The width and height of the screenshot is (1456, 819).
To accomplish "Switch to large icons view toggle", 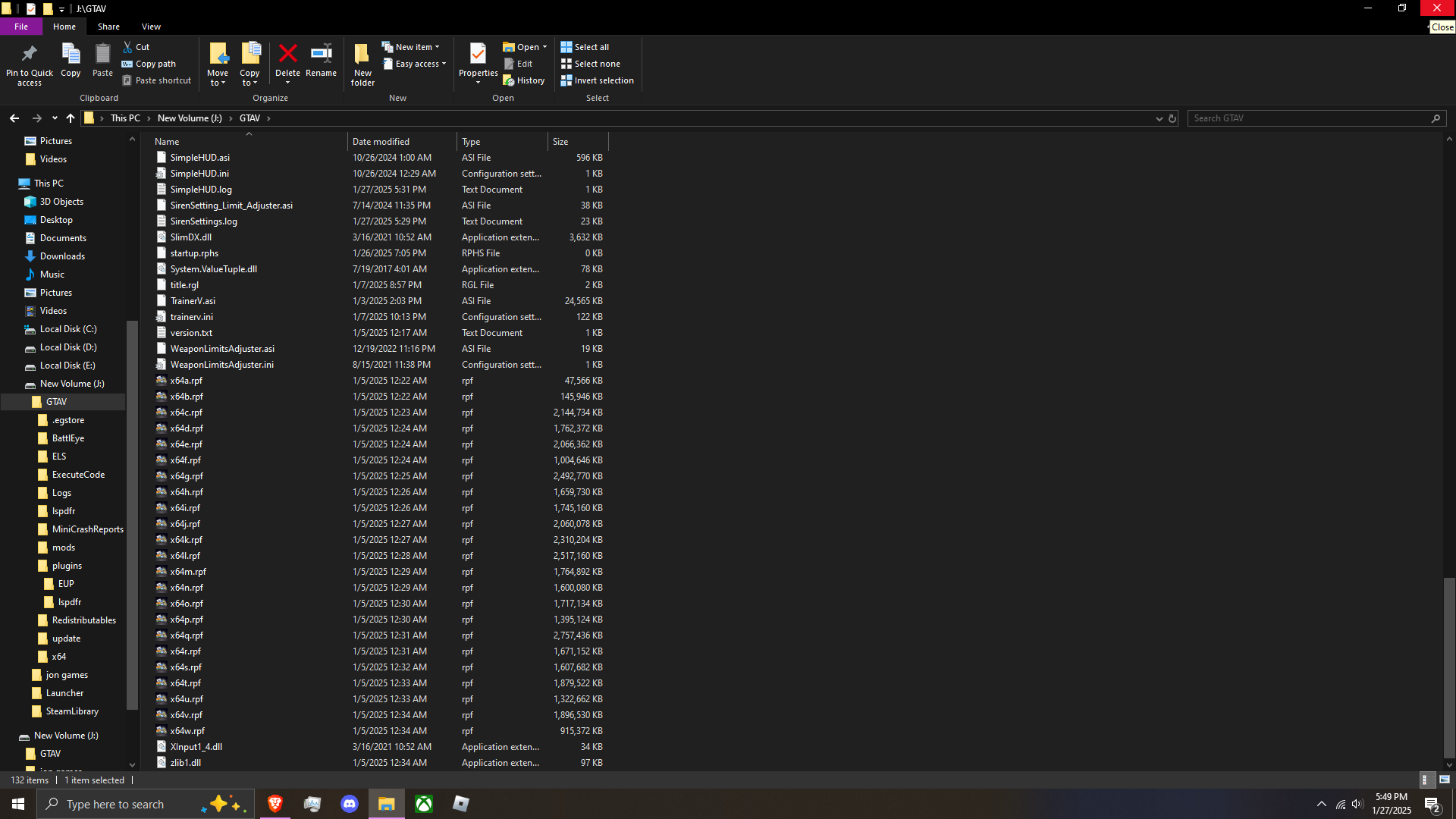I will coord(1445,780).
